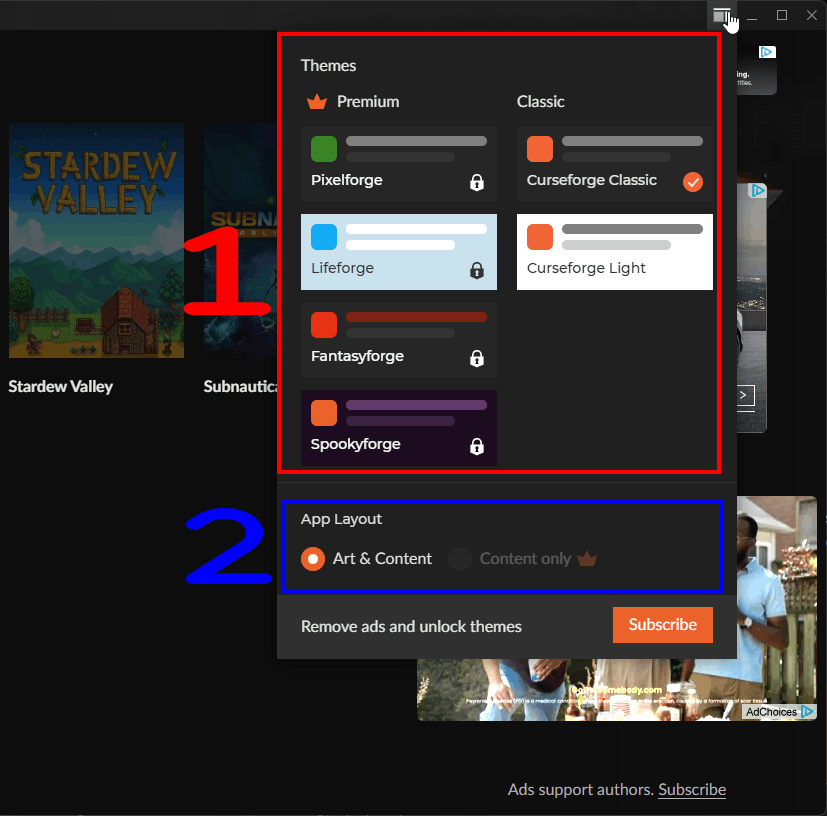
Task: Maximize the CurseForge window
Action: pyautogui.click(x=782, y=15)
